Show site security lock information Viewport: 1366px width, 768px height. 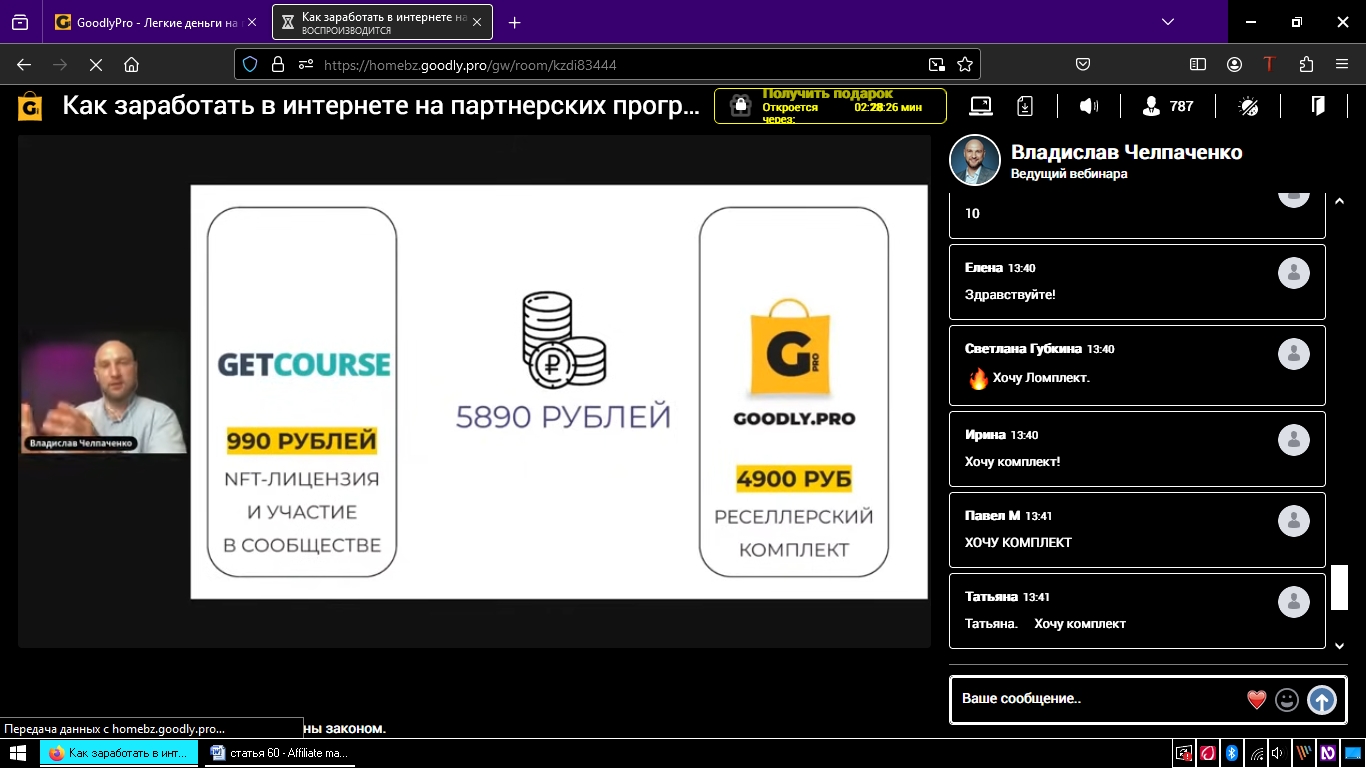(x=278, y=64)
